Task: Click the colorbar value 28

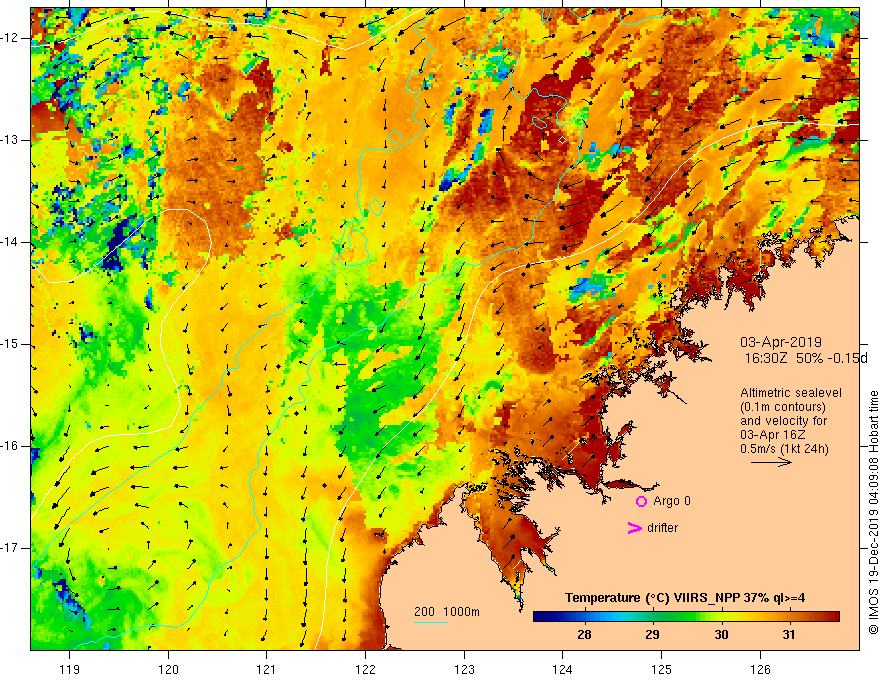Action: click(584, 635)
